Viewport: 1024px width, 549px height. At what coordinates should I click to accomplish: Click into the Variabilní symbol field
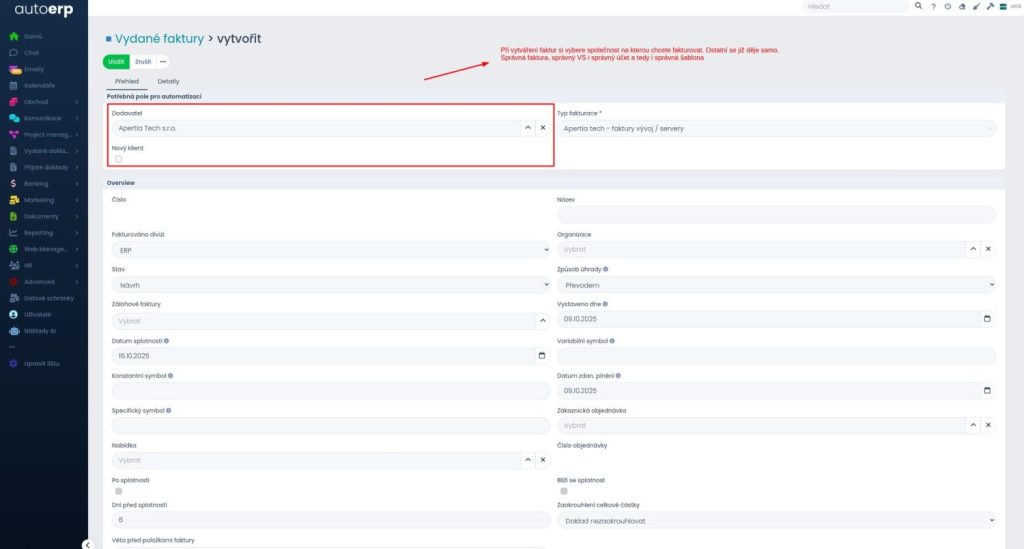click(776, 355)
